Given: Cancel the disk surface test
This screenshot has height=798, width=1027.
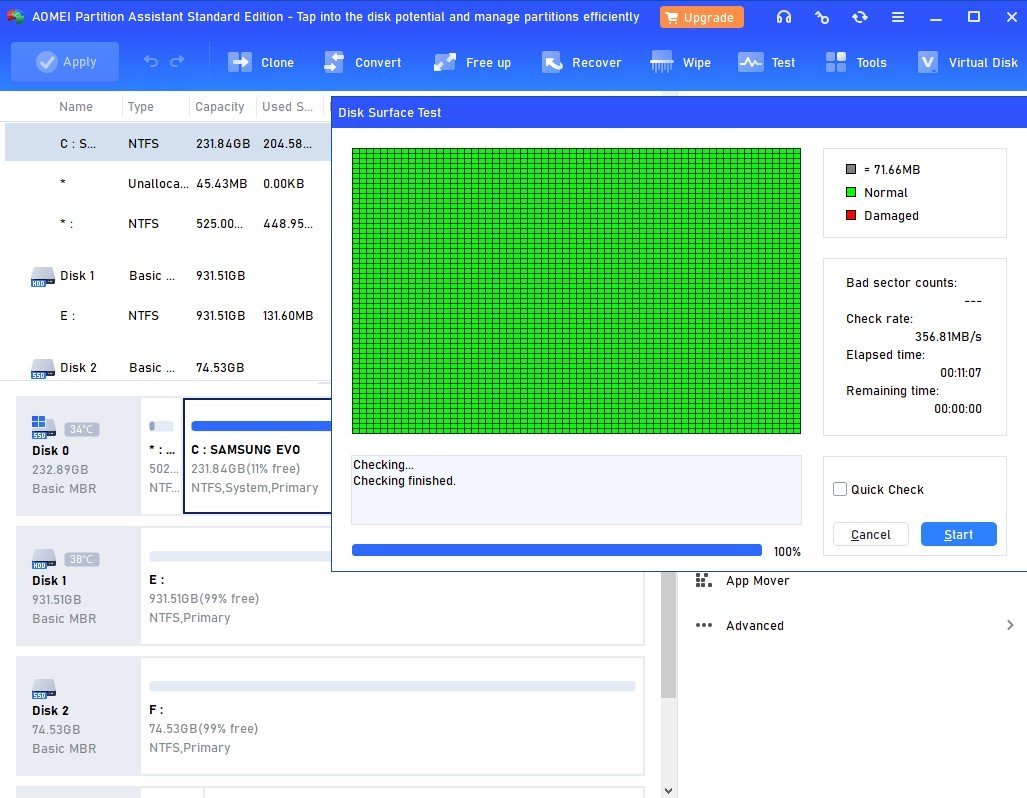Looking at the screenshot, I should [x=870, y=534].
